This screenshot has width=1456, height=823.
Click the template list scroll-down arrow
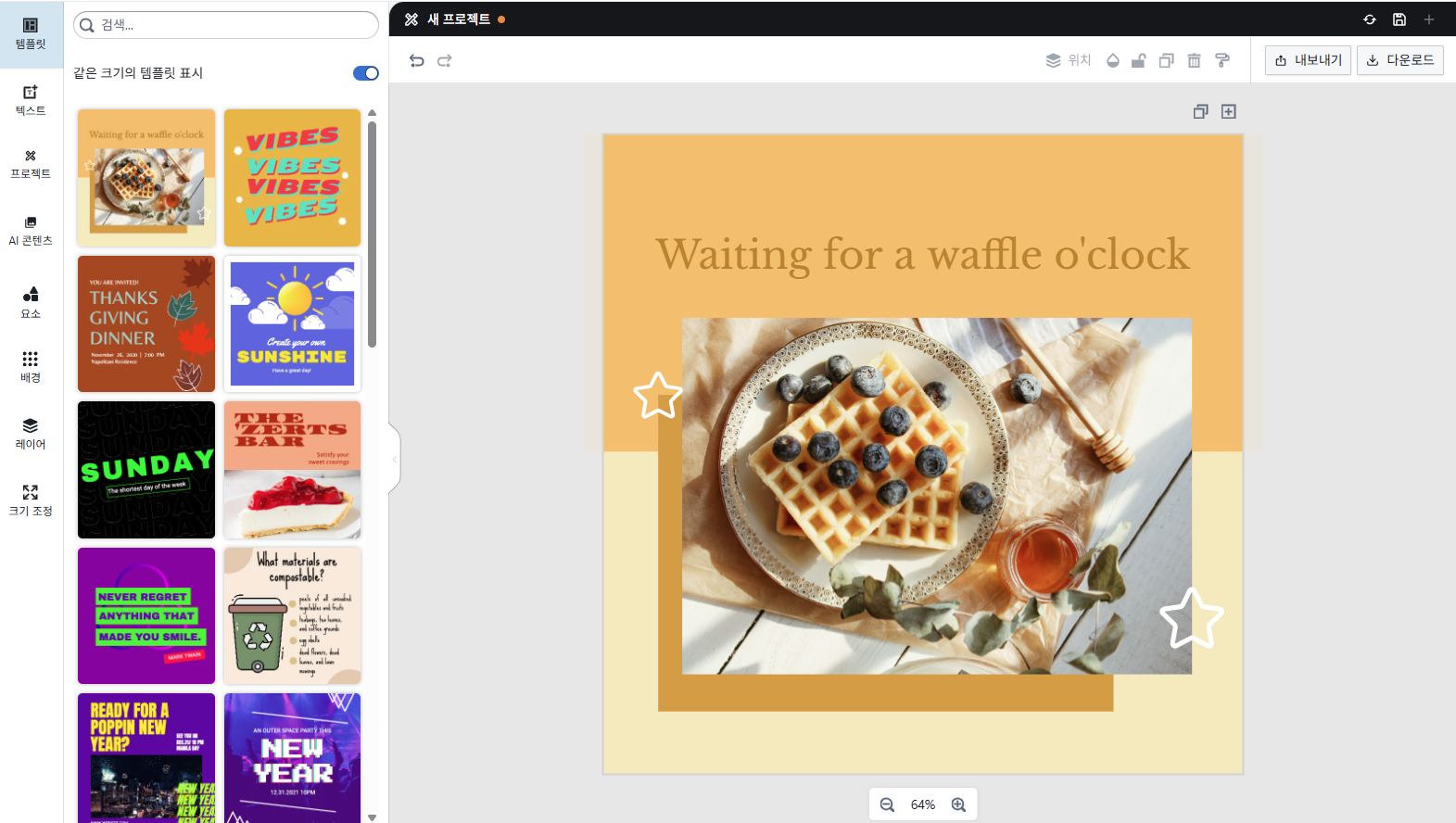373,817
